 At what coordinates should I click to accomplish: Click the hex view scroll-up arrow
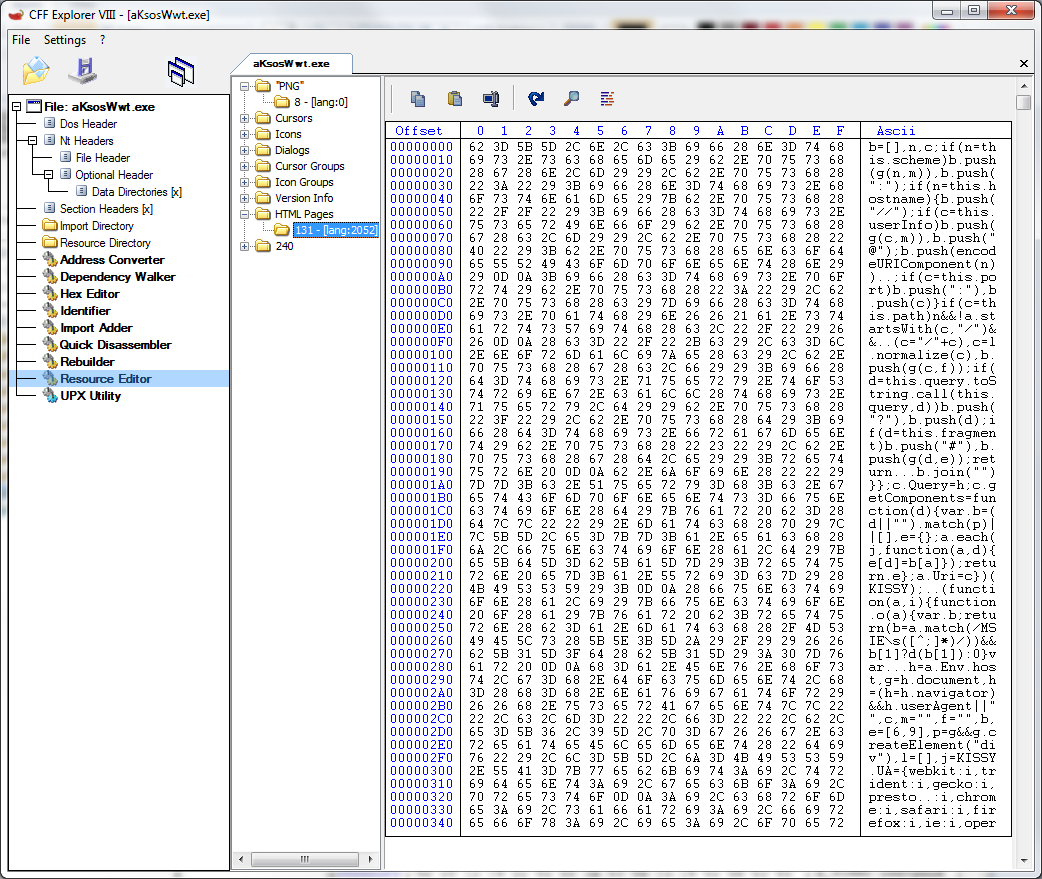(1023, 86)
